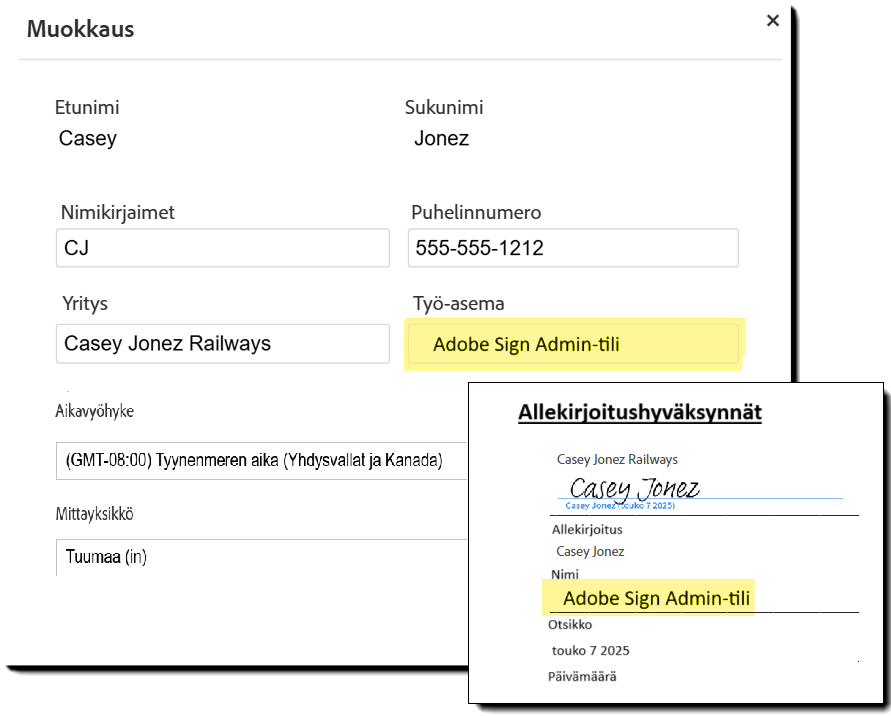891x716 pixels.
Task: Open the Aikavyöhyke dropdown Tyynenmeren aika
Action: 261,460
